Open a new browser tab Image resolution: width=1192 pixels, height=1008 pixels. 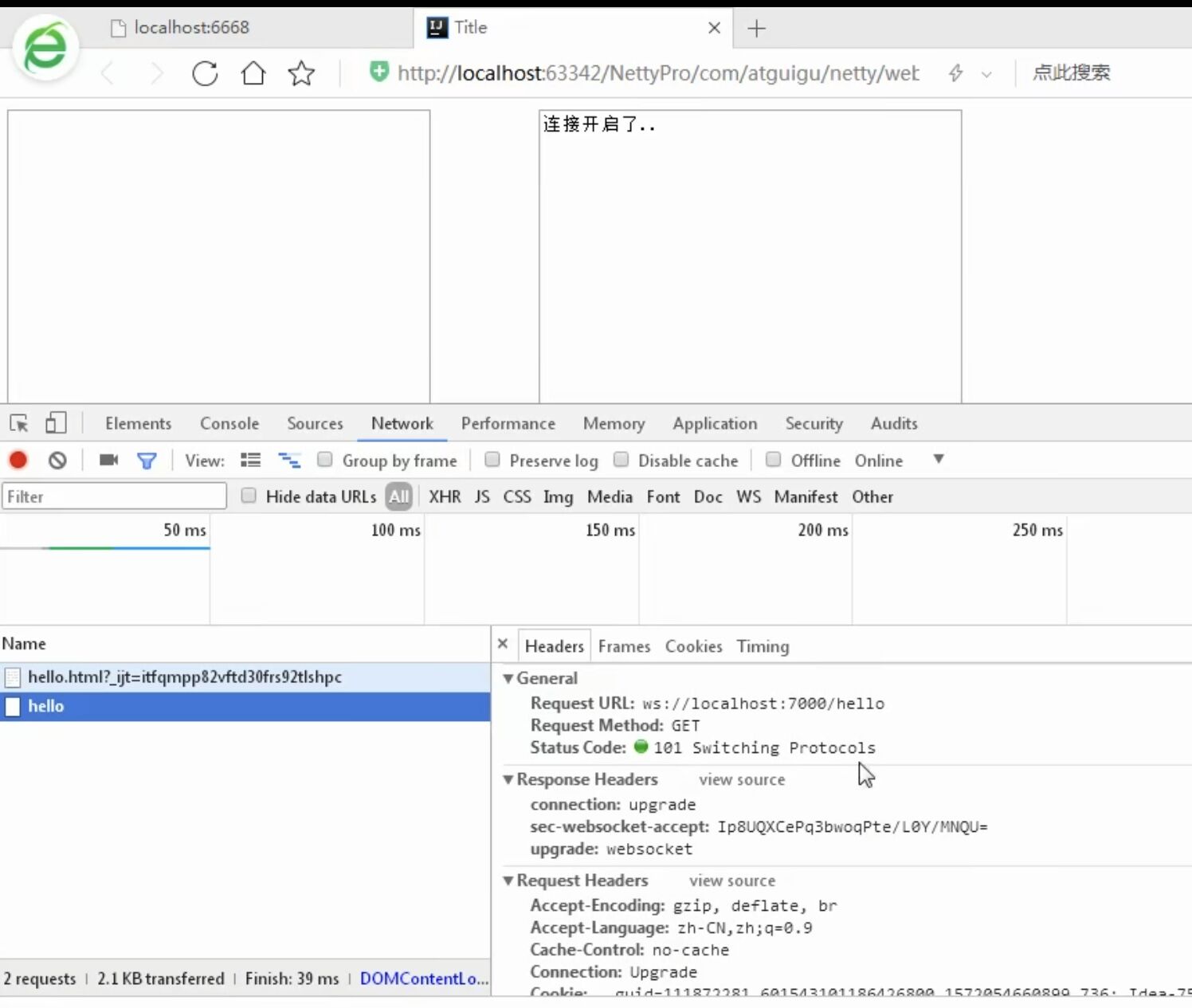[x=756, y=29]
